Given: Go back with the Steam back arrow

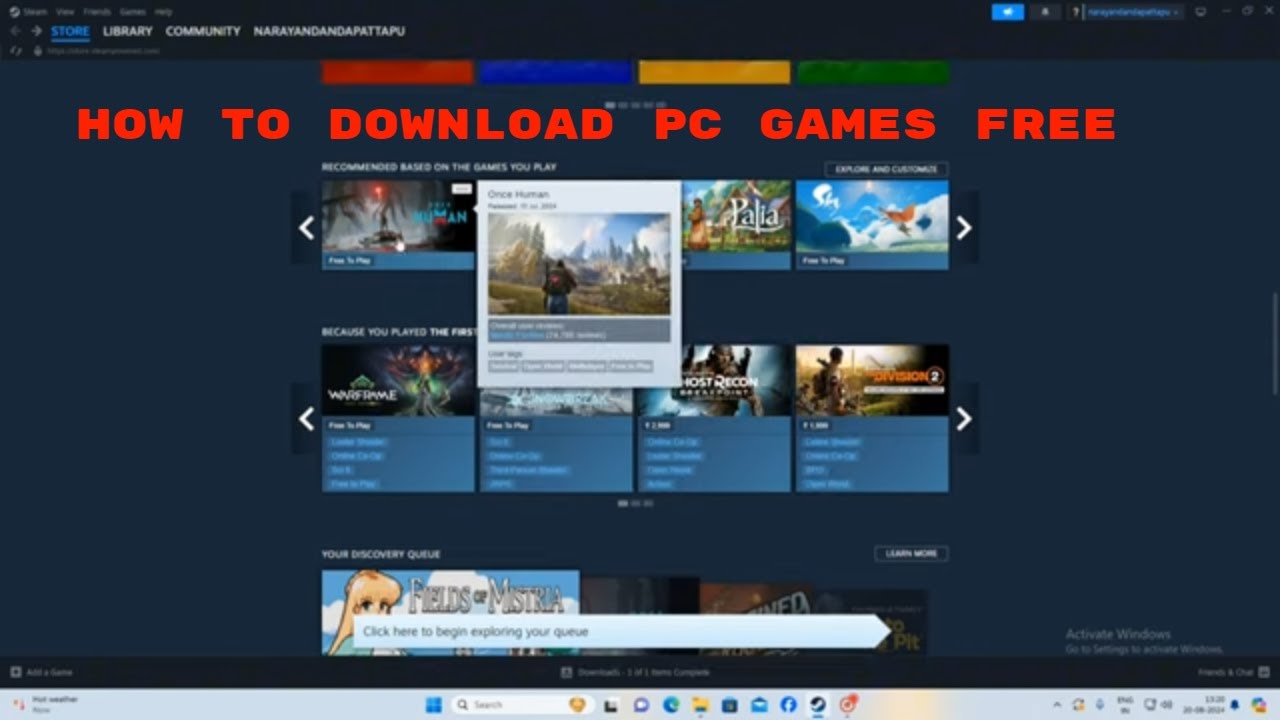Looking at the screenshot, I should click(x=15, y=31).
